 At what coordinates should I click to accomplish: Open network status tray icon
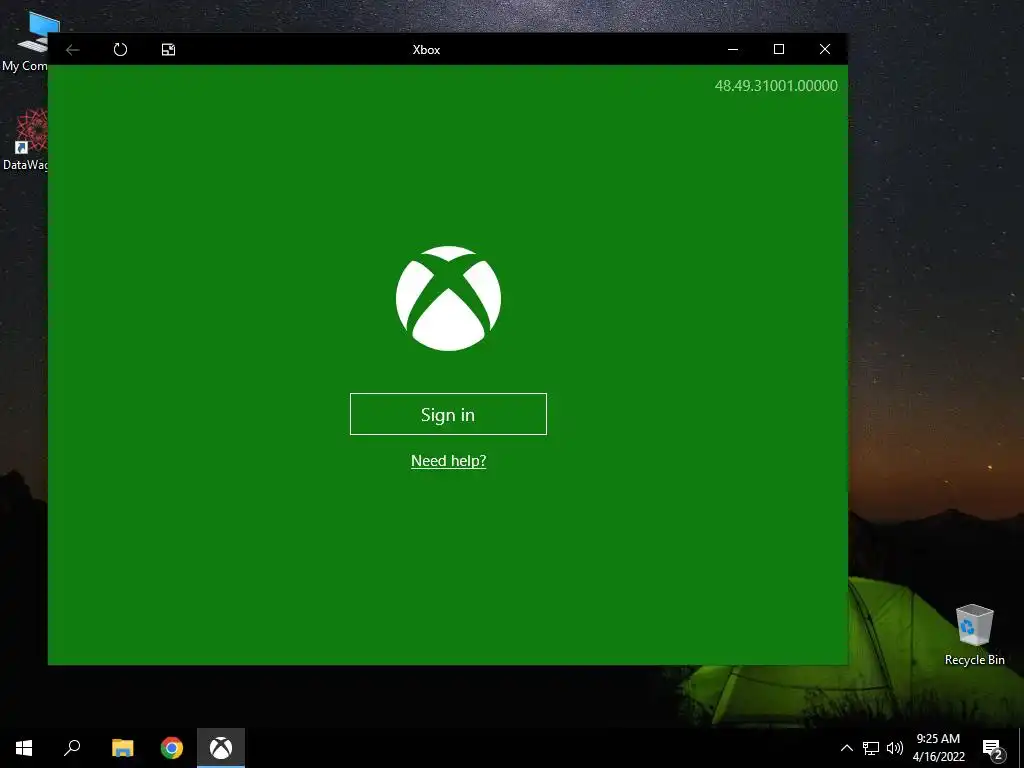click(871, 748)
